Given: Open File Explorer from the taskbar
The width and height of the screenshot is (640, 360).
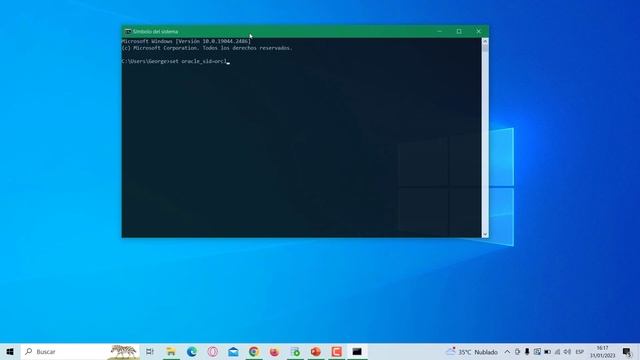Looking at the screenshot, I should tap(171, 351).
